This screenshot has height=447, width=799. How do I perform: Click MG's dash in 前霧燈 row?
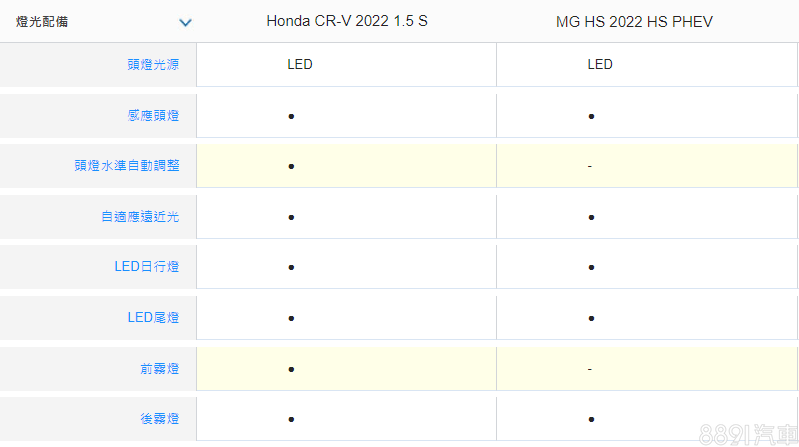[x=590, y=369]
